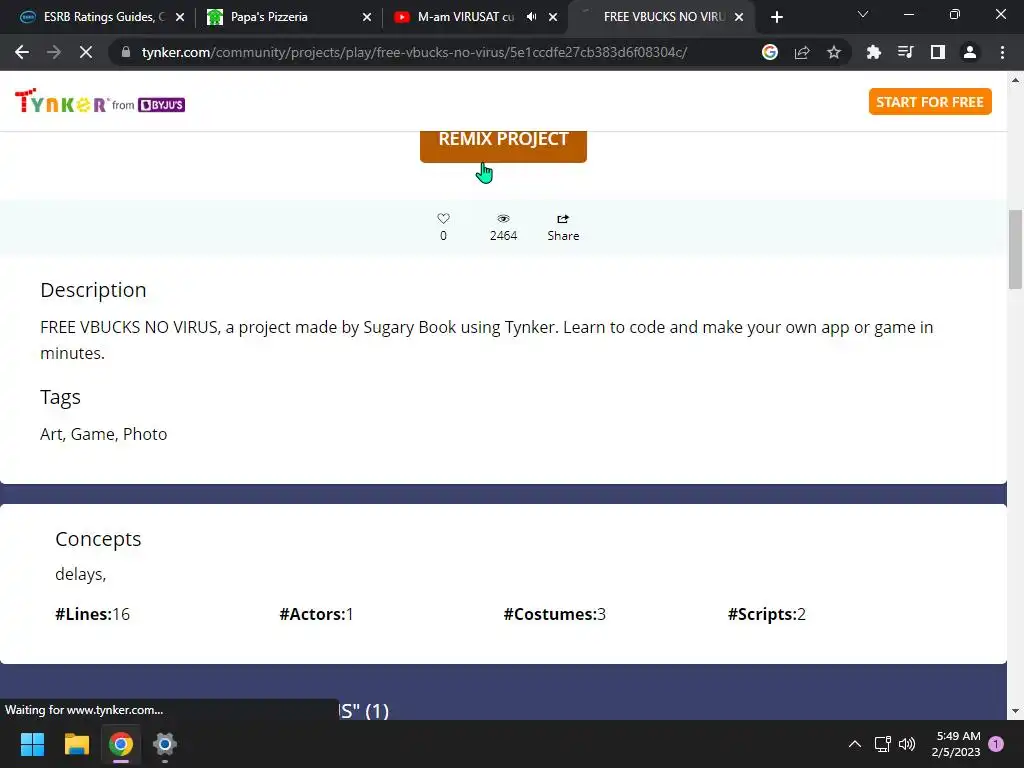Click the Share arrow icon
The image size is (1024, 768).
pos(563,218)
